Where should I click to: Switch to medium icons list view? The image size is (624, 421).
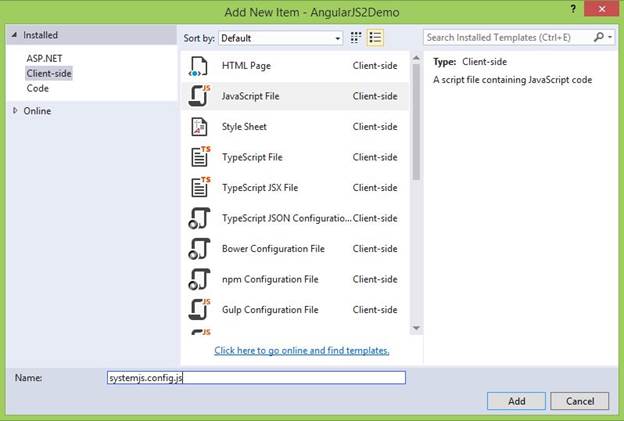click(x=375, y=38)
